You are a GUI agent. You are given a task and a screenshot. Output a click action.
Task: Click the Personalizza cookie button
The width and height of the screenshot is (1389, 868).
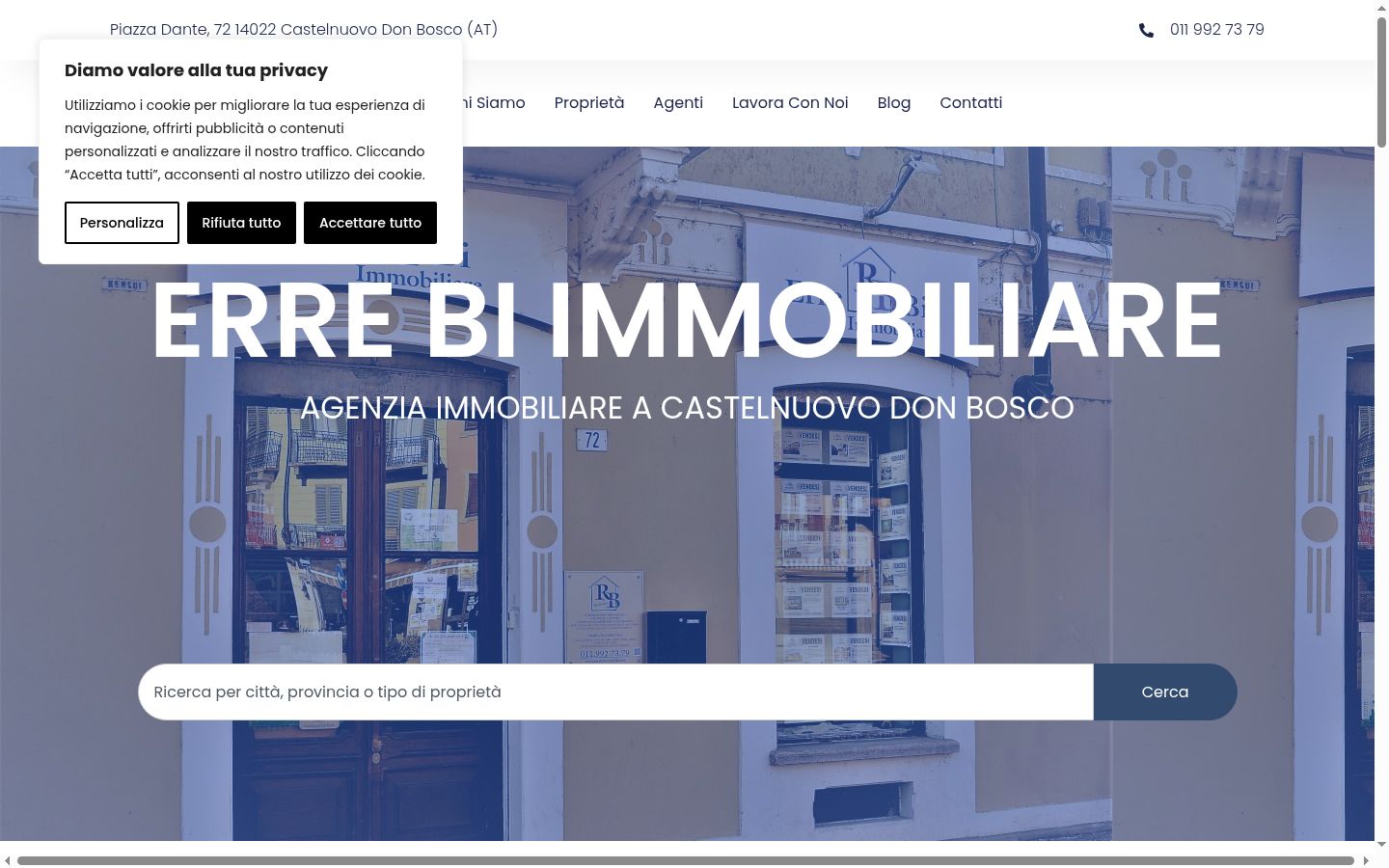[x=122, y=223]
